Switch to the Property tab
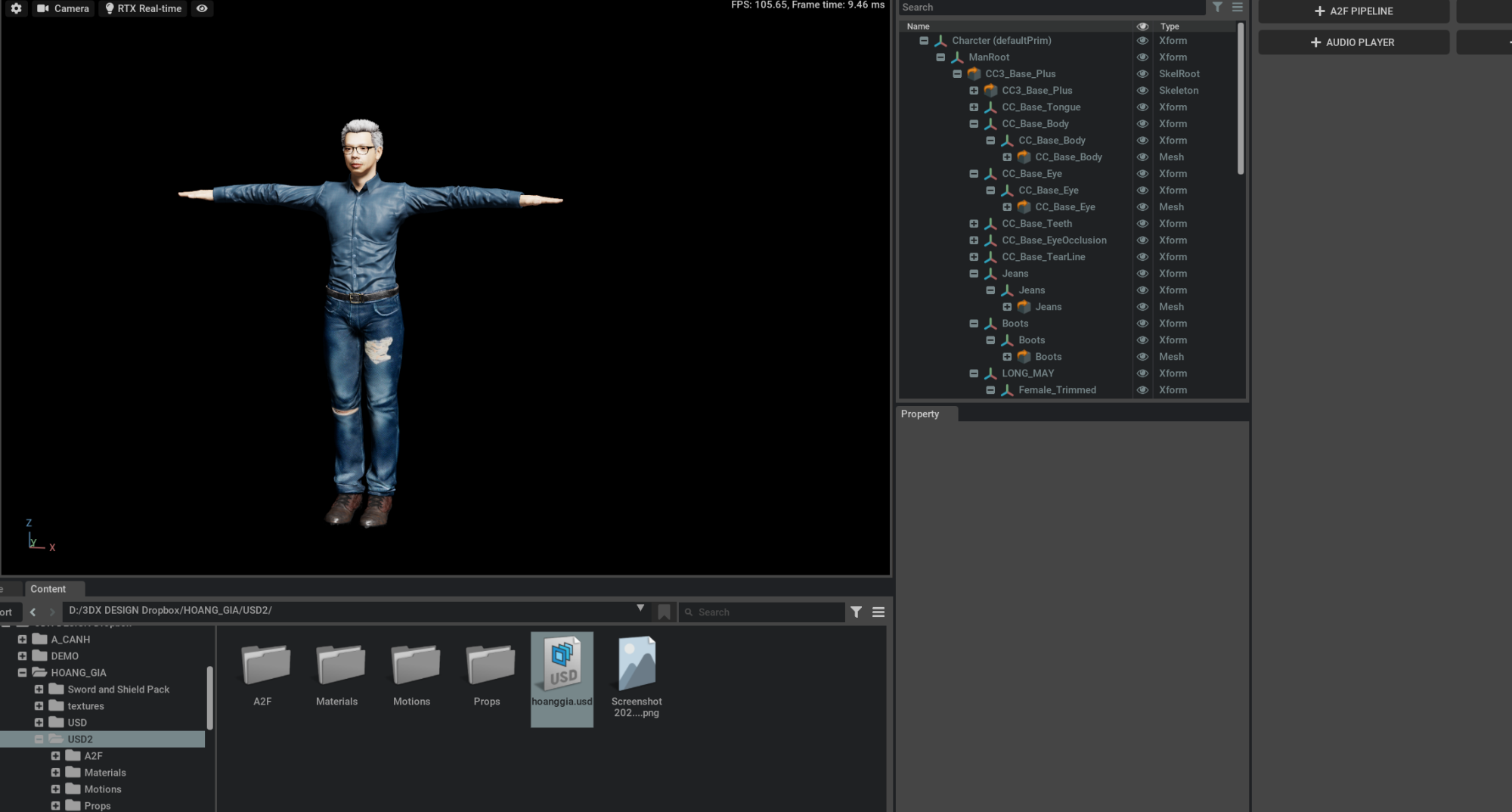1512x812 pixels. [x=920, y=414]
